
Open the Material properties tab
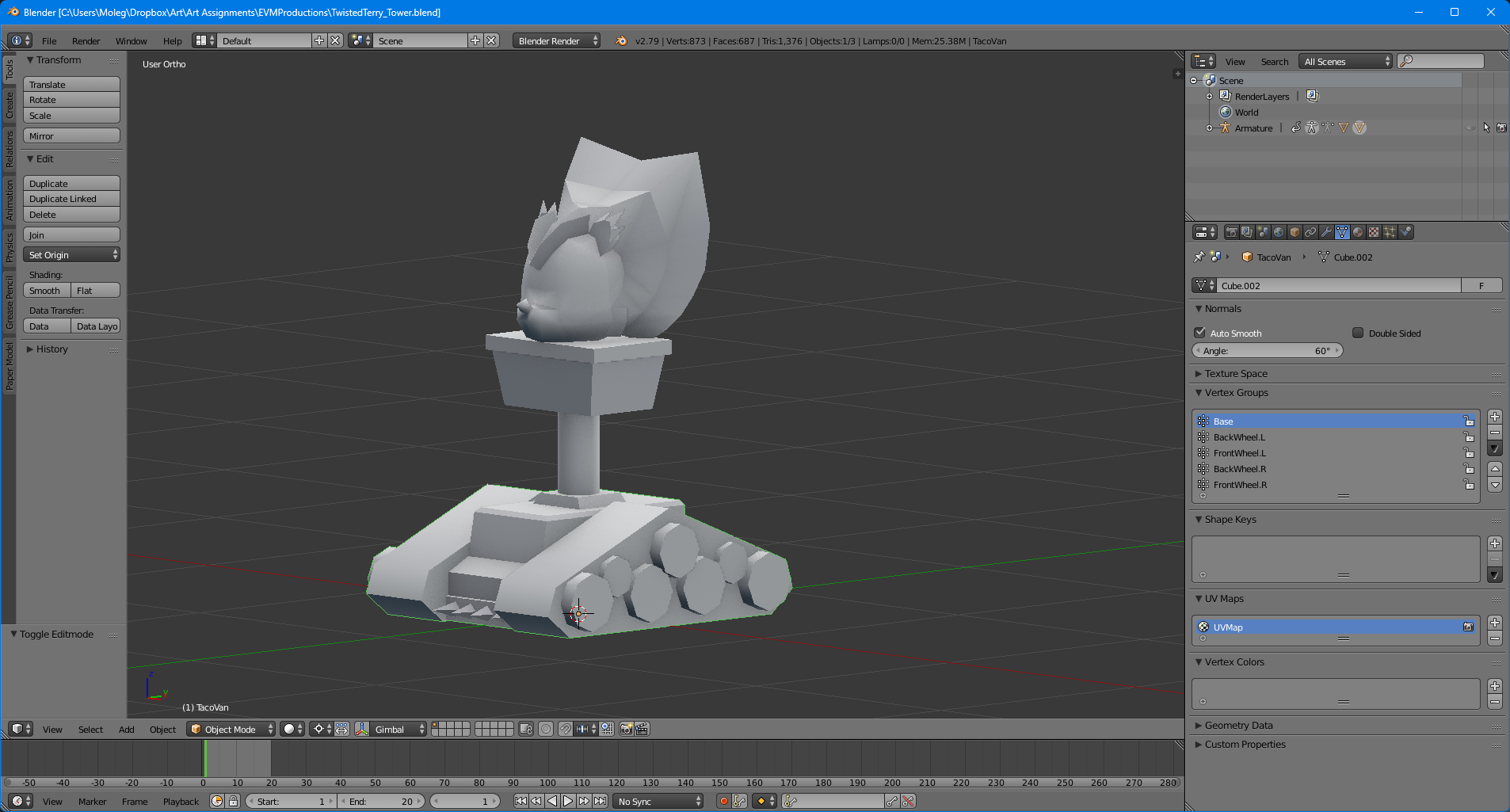coord(1358,232)
